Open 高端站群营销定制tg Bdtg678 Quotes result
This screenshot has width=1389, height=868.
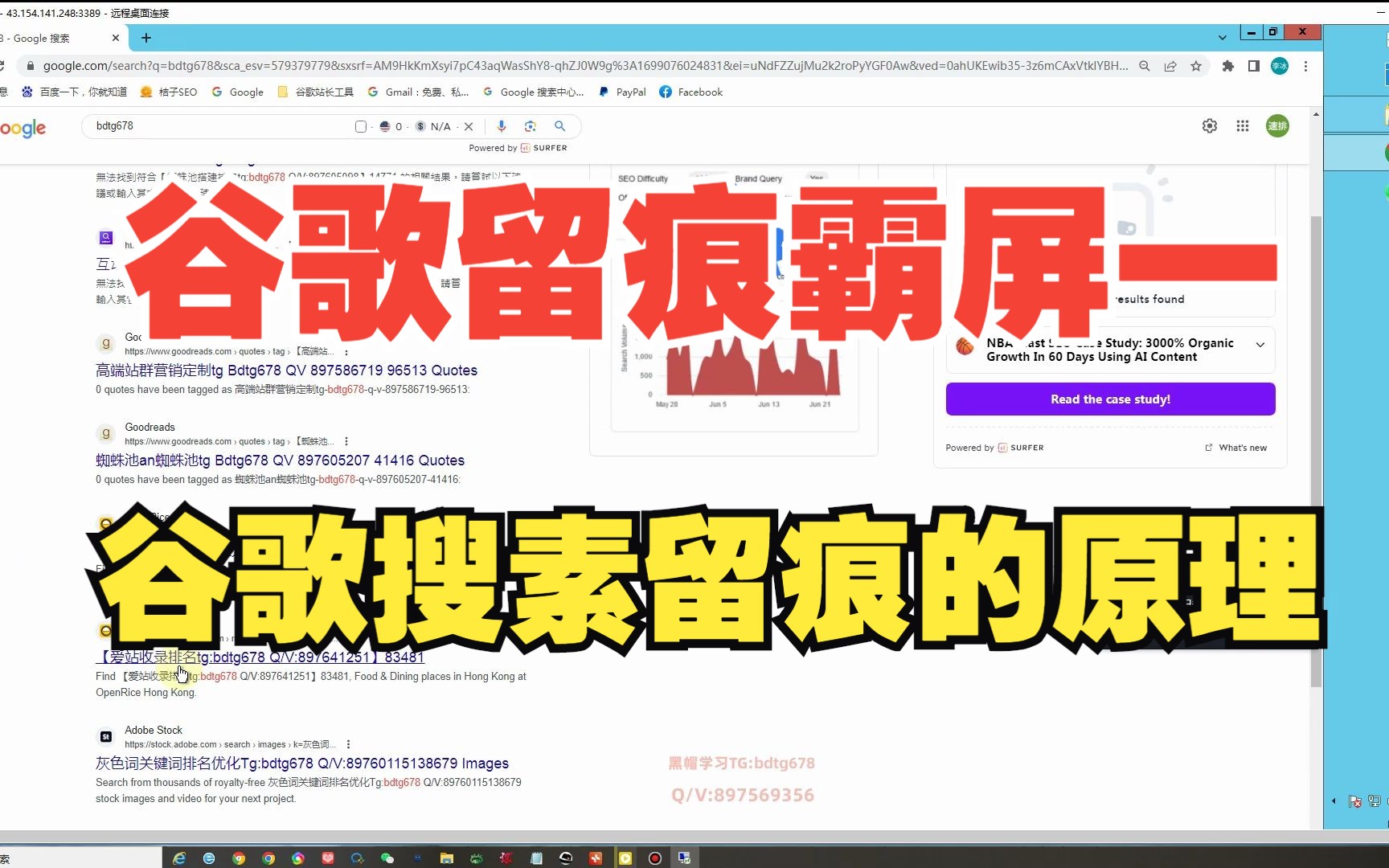pos(286,371)
